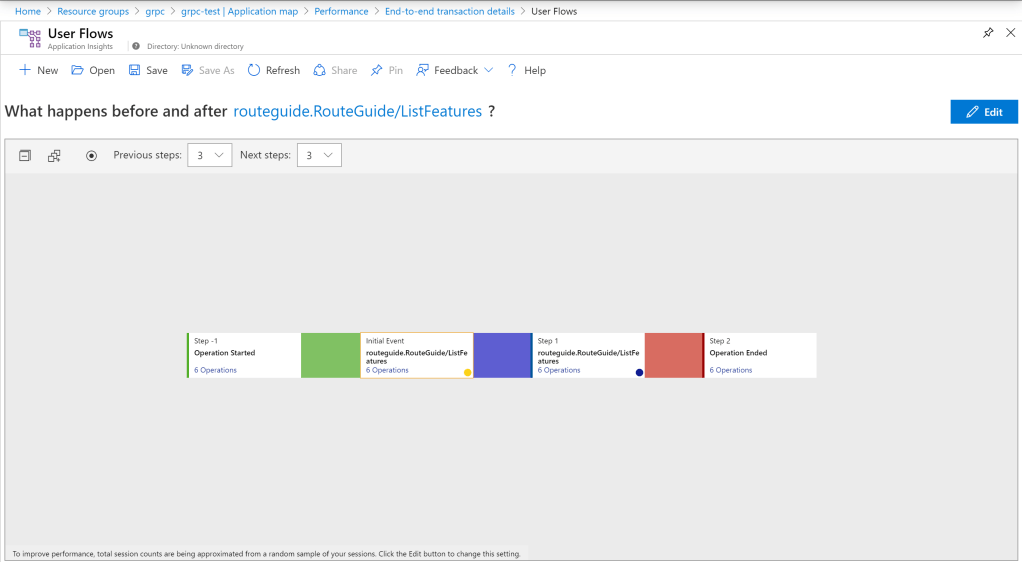Image resolution: width=1022 pixels, height=562 pixels.
Task: Click the collapse-all icon in visualization toolbar
Action: [26, 155]
